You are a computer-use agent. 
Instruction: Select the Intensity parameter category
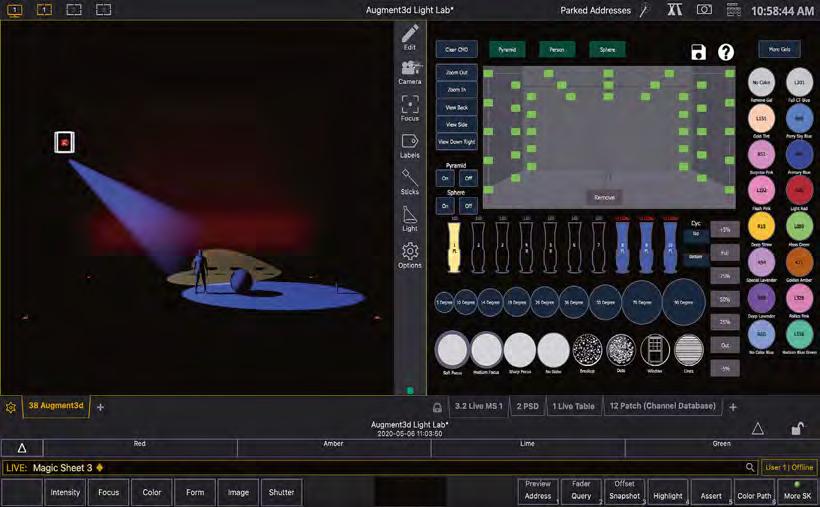click(65, 492)
